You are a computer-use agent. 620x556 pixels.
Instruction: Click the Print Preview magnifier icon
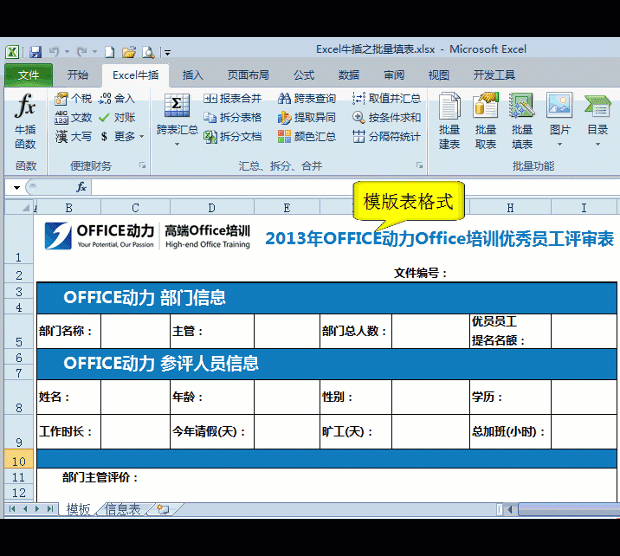(148, 52)
